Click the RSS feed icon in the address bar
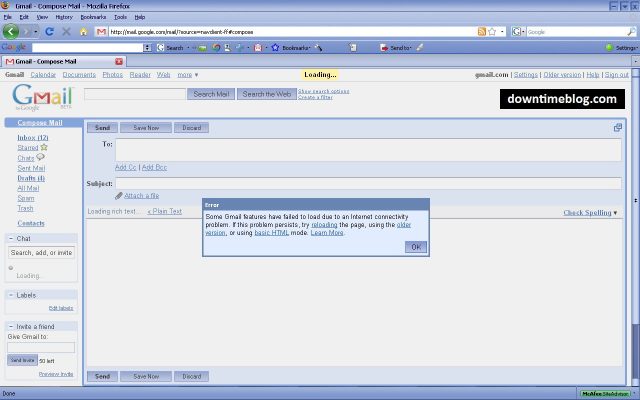Screen dimensions: 640x400 point(482,31)
